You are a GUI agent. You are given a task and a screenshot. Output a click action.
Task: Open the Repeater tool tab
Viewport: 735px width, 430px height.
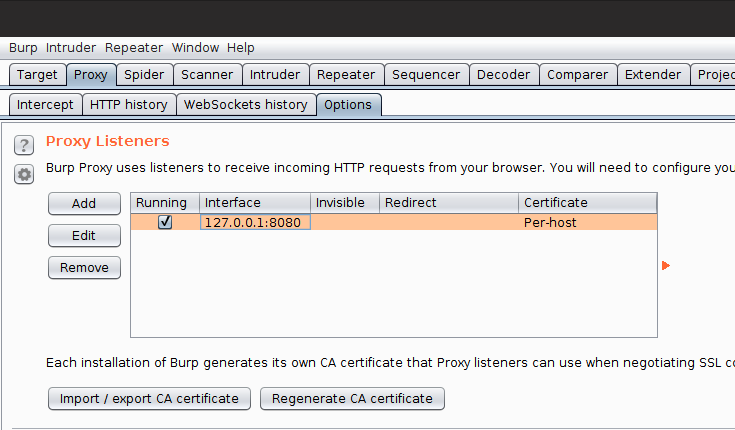tap(346, 75)
